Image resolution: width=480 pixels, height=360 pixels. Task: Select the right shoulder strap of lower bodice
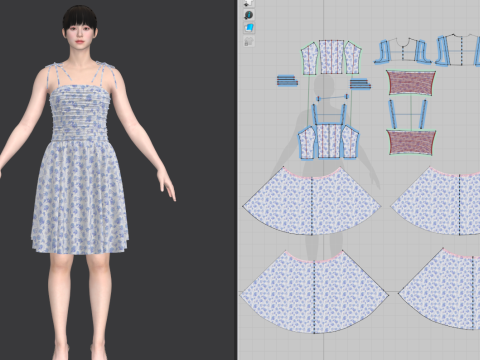[x=343, y=114]
